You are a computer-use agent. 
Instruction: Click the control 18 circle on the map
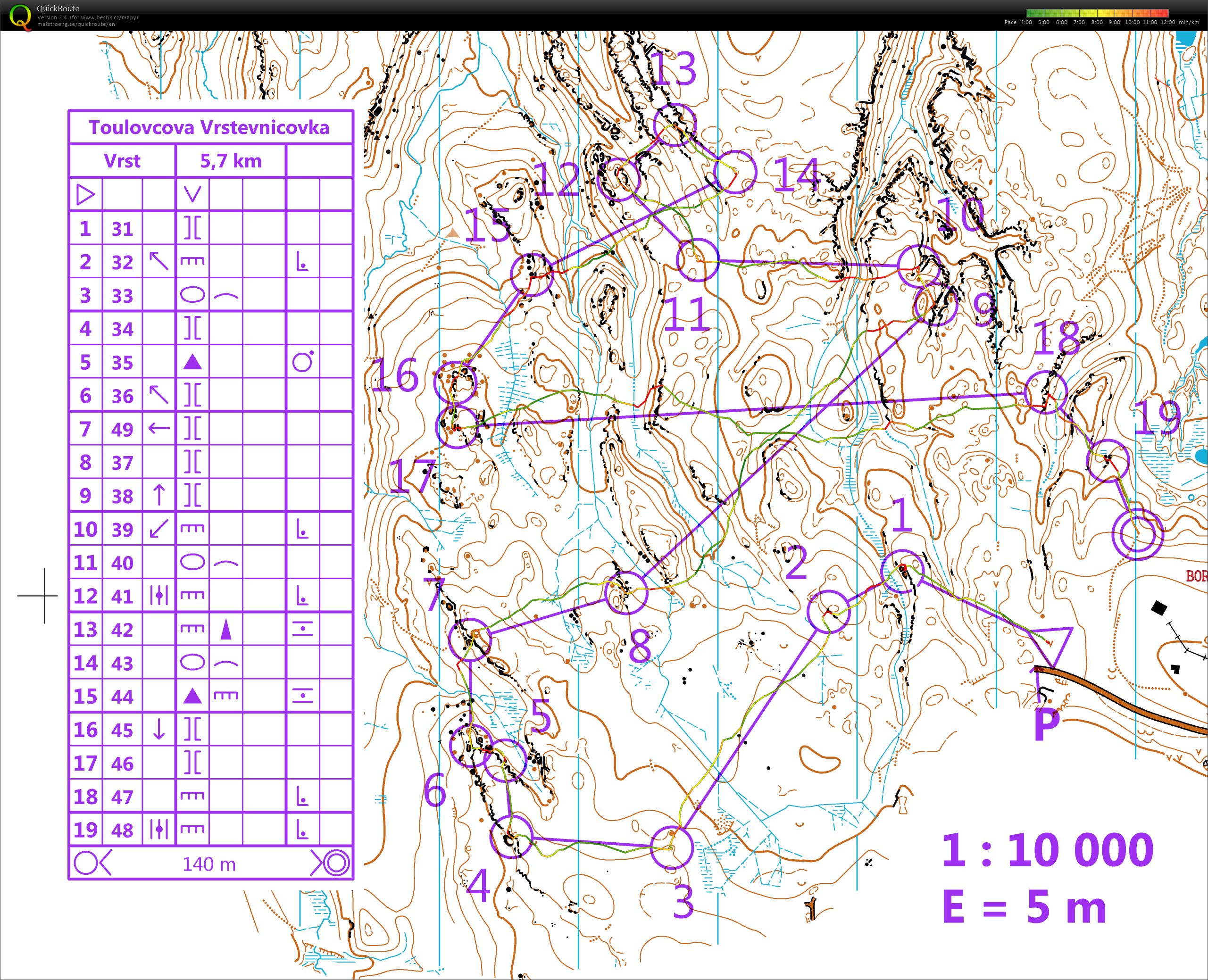point(1045,392)
